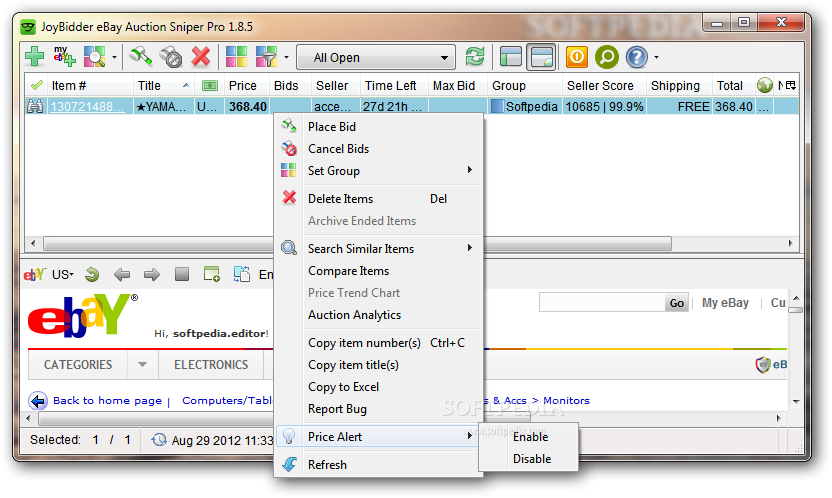Screen dimensions: 832x498
Task: Switch to the side panel layout icon
Action: click(x=510, y=57)
